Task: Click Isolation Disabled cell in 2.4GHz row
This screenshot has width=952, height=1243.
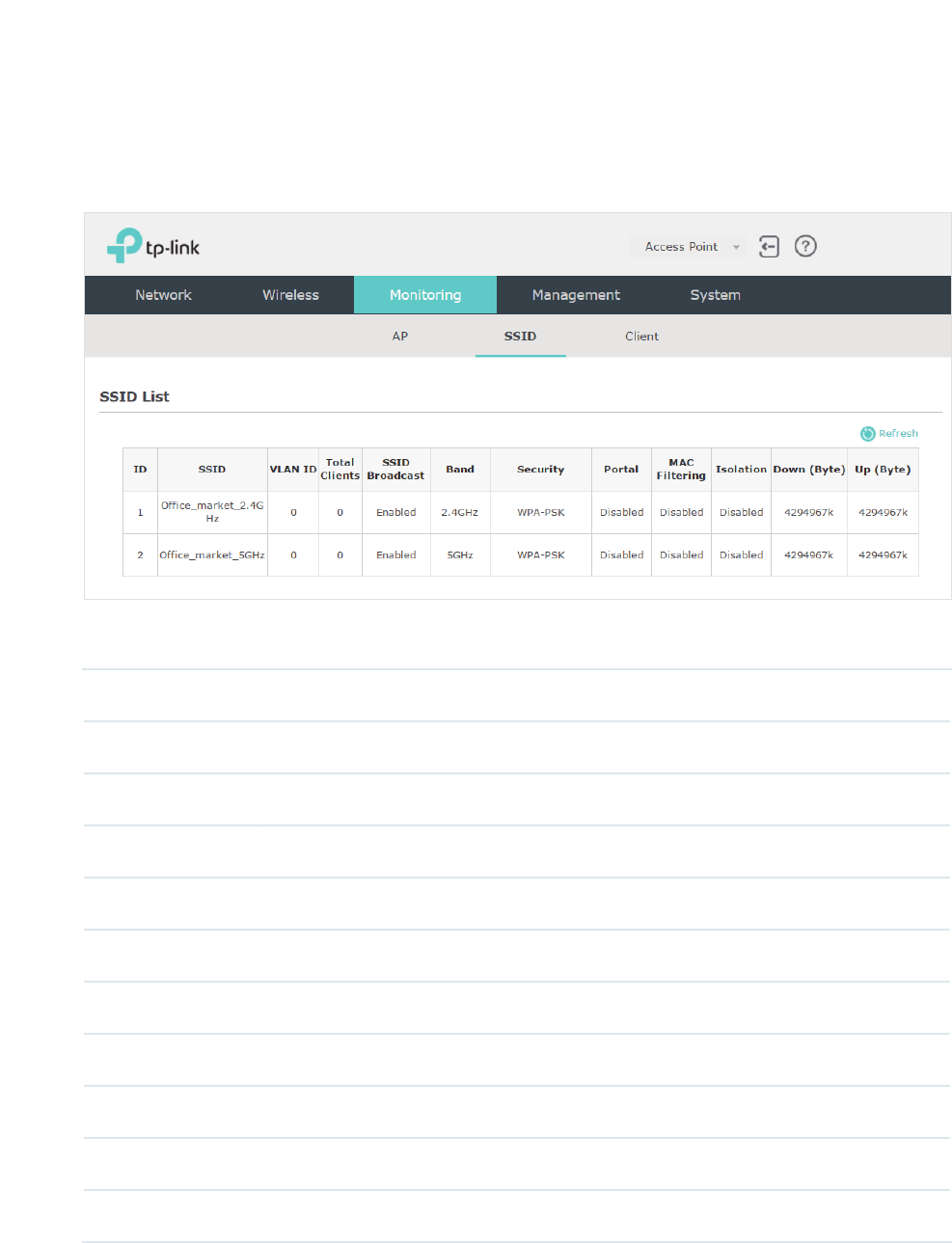Action: 741,513
